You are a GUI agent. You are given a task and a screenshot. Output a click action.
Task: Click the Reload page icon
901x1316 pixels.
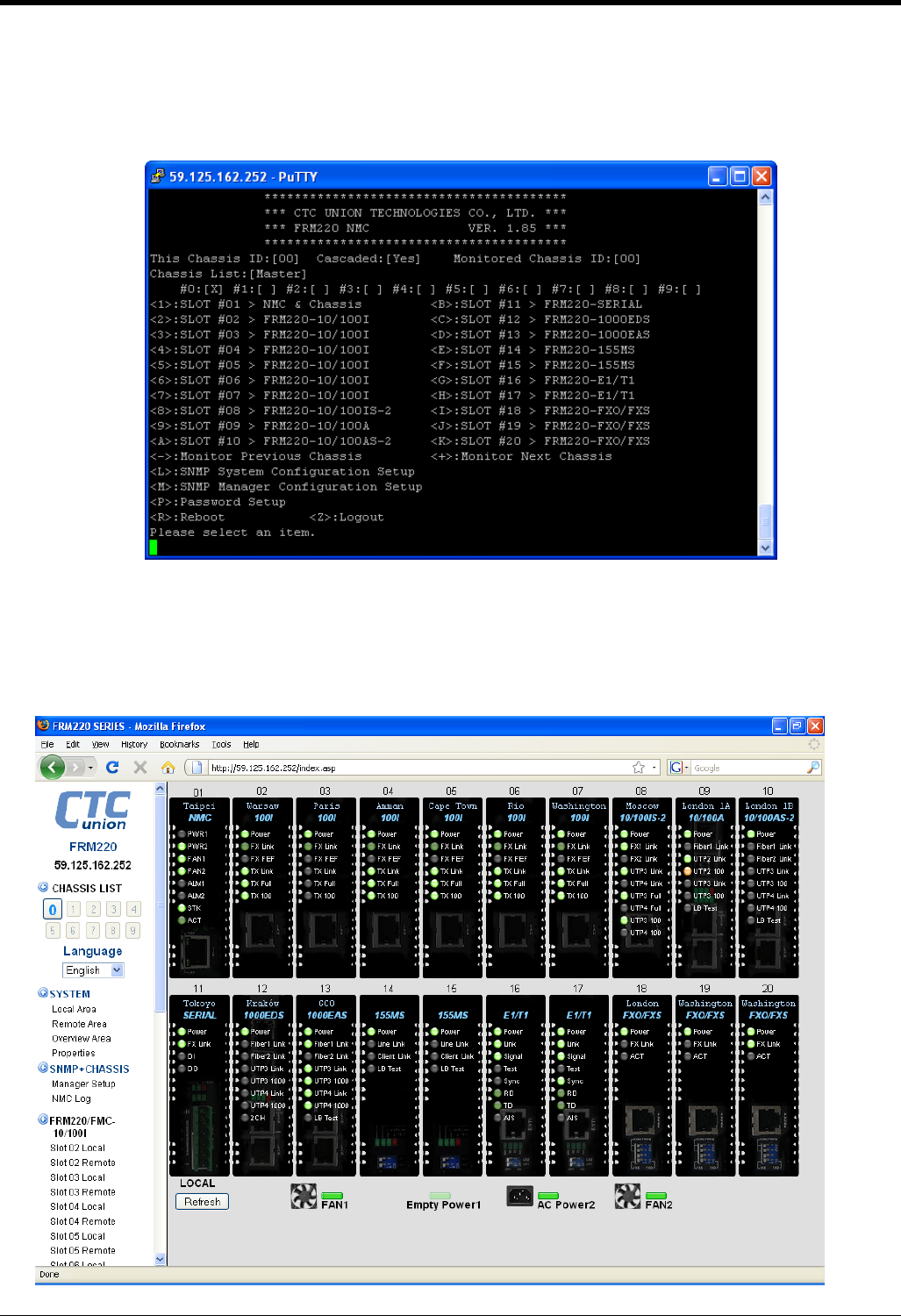(112, 768)
